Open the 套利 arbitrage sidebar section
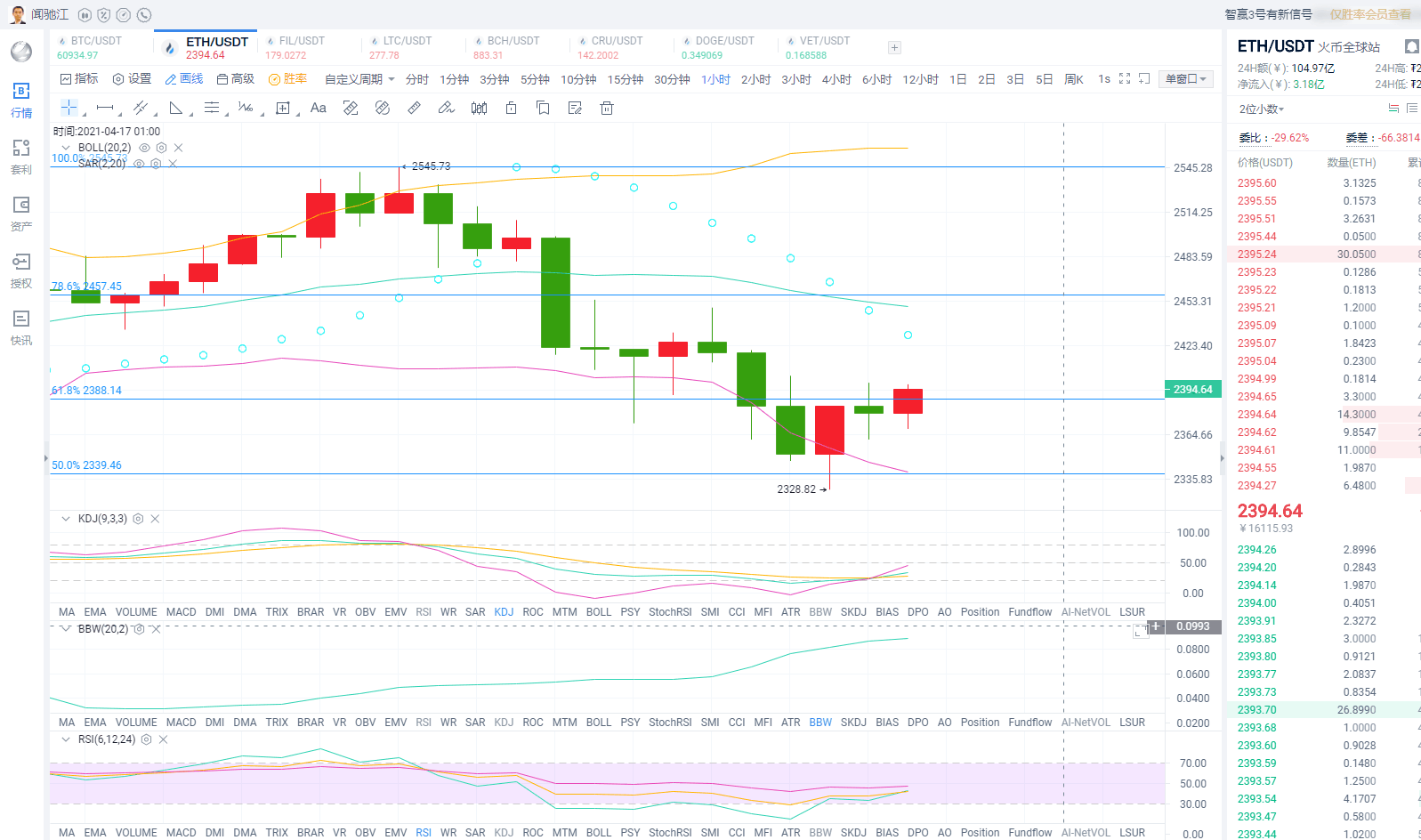This screenshot has width=1421, height=840. pos(21,157)
